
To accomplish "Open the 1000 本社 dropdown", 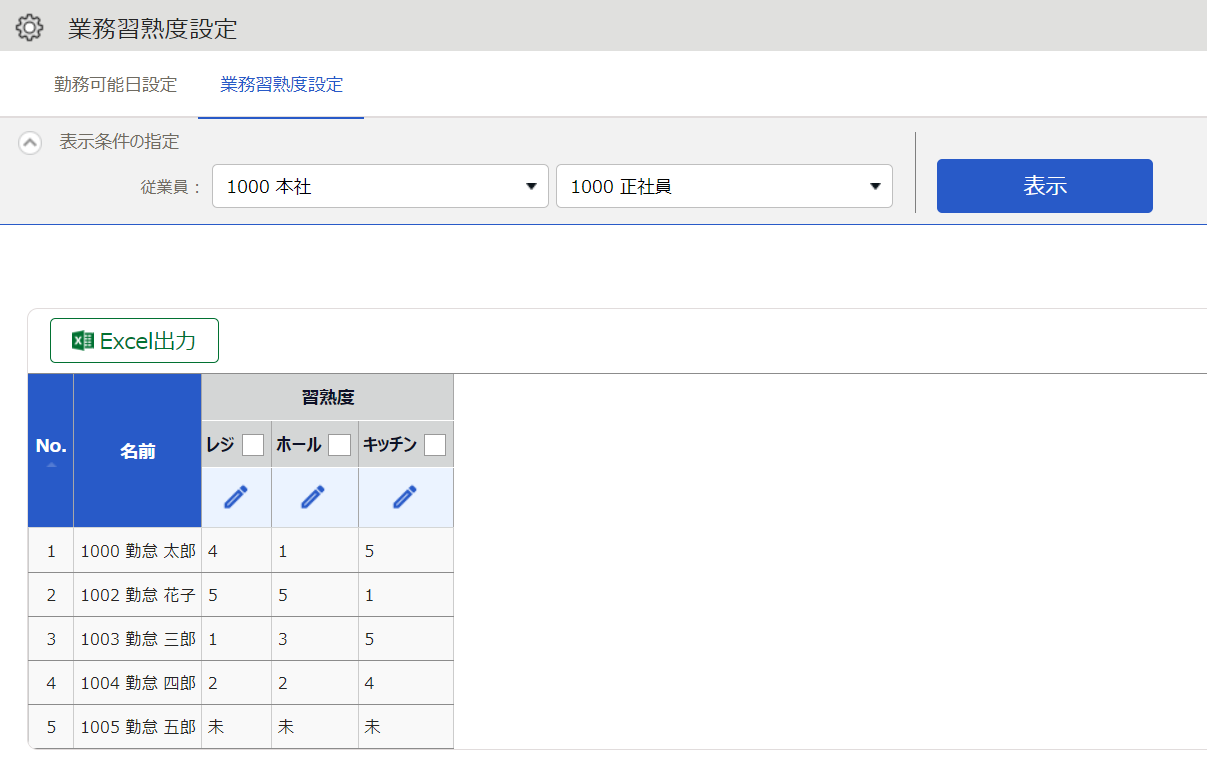I will [380, 186].
